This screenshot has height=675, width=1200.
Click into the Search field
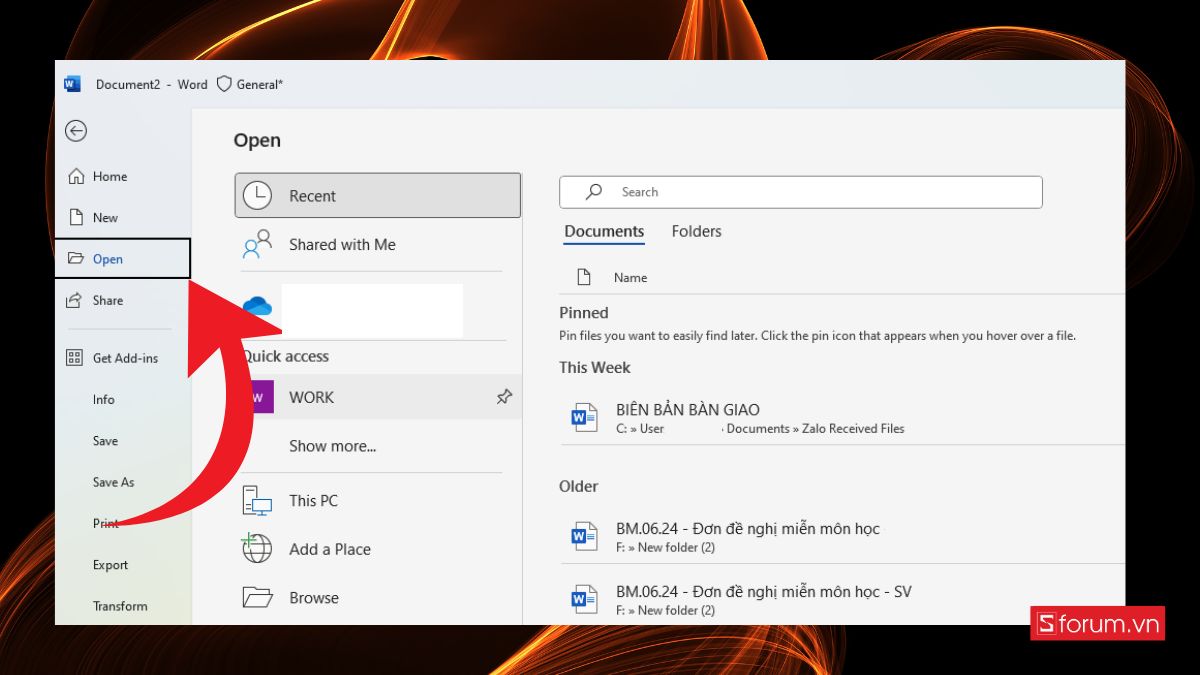(801, 192)
